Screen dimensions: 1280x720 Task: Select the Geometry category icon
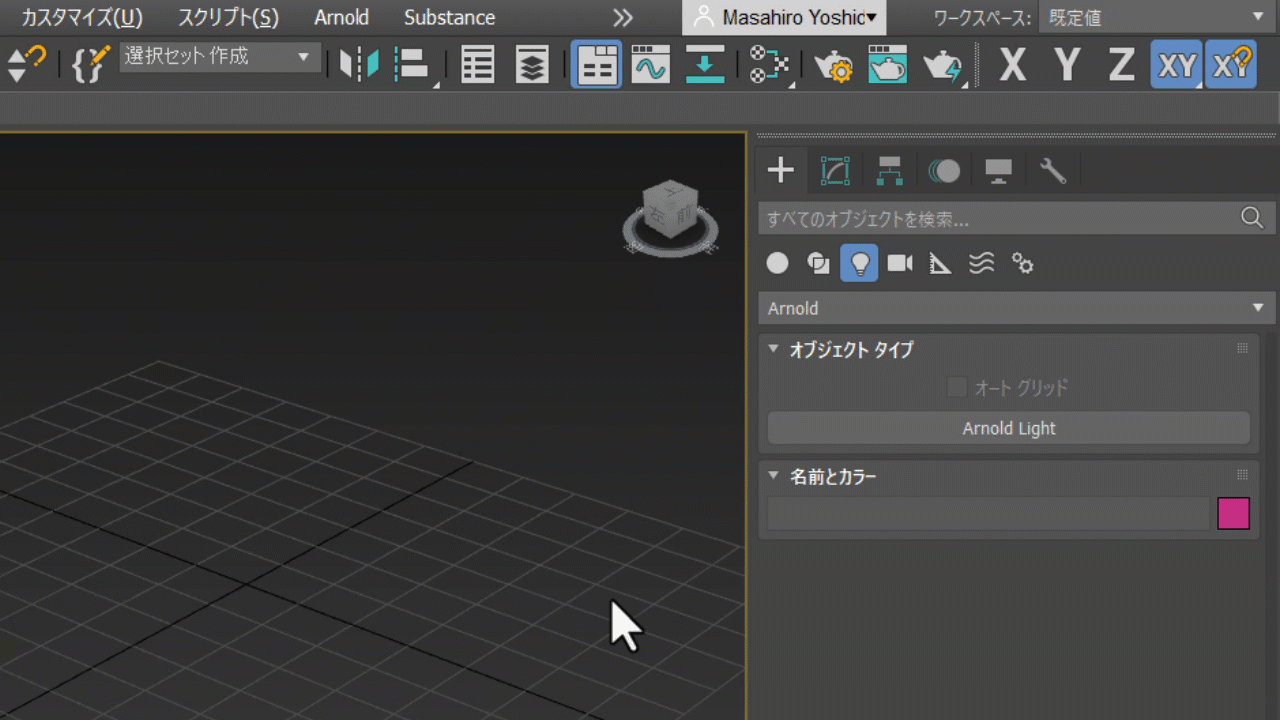click(778, 263)
